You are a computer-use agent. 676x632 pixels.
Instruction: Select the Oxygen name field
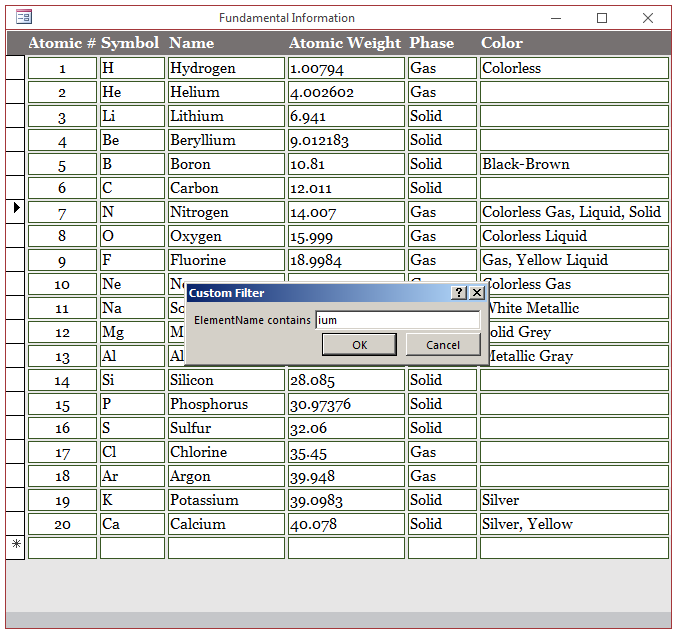[x=226, y=236]
